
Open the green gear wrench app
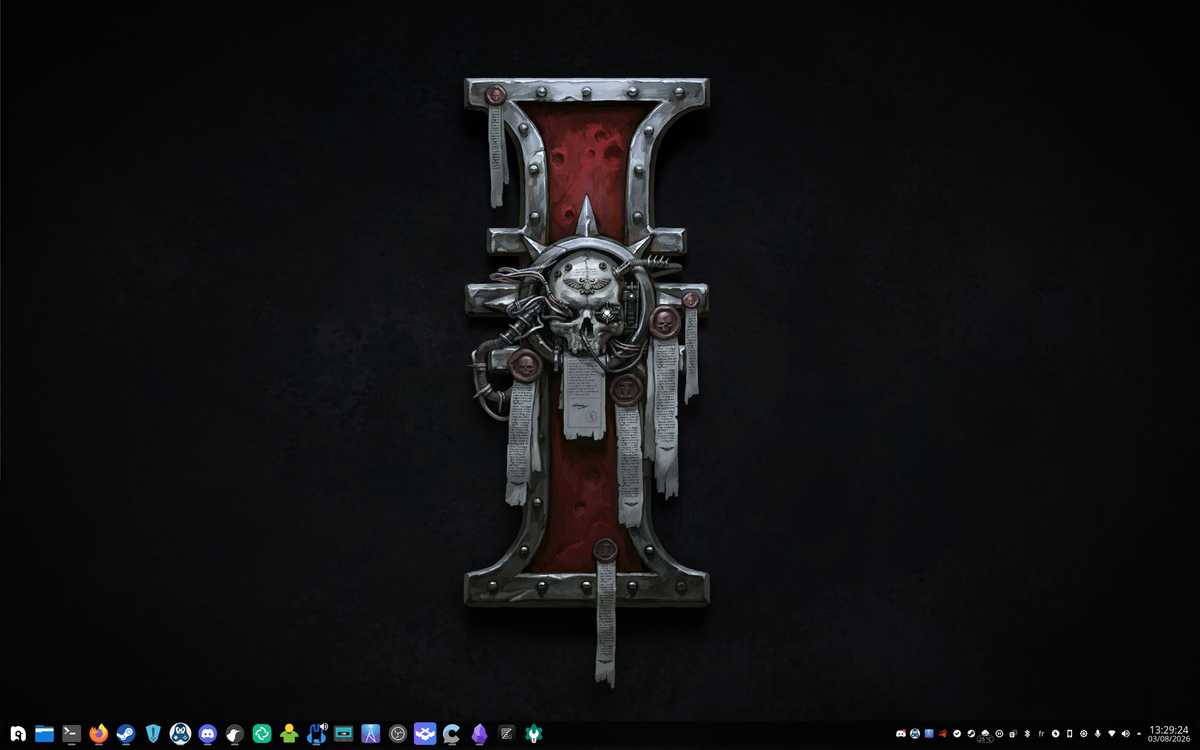[x=534, y=734]
